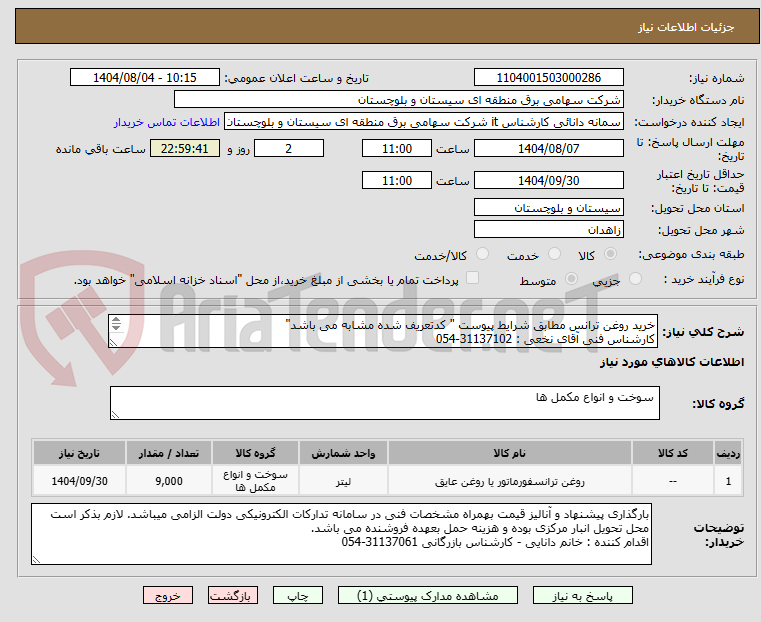Click the شهر محل تحویل field زاهدان
The image size is (761, 622).
pos(548,229)
